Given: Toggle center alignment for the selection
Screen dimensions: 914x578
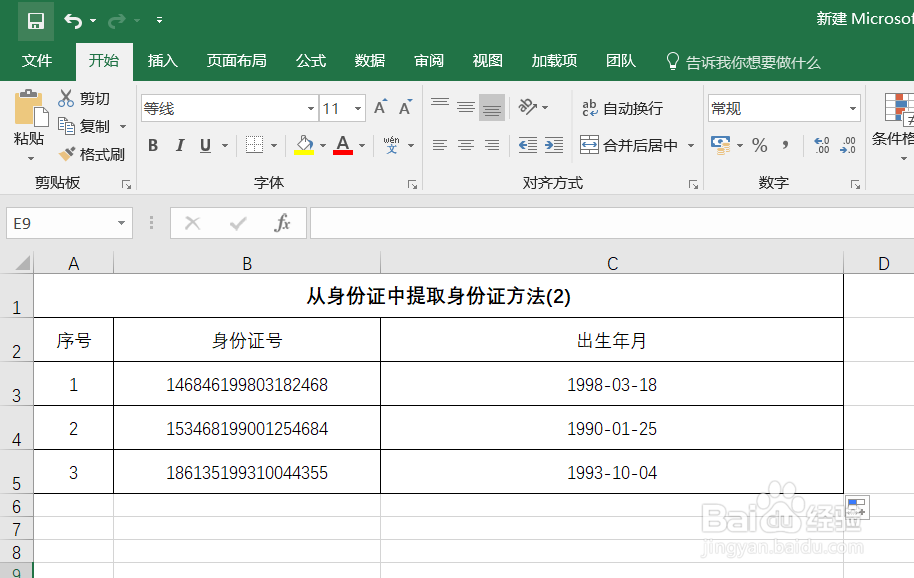Looking at the screenshot, I should 465,145.
